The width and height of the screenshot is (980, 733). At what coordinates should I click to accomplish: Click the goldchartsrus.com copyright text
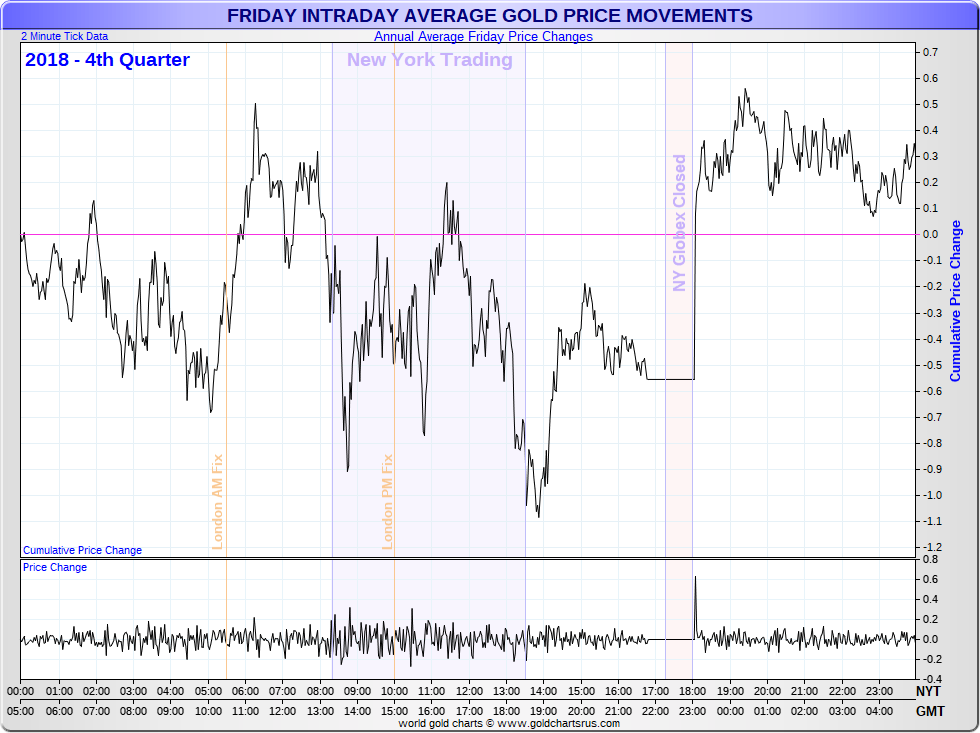click(509, 724)
